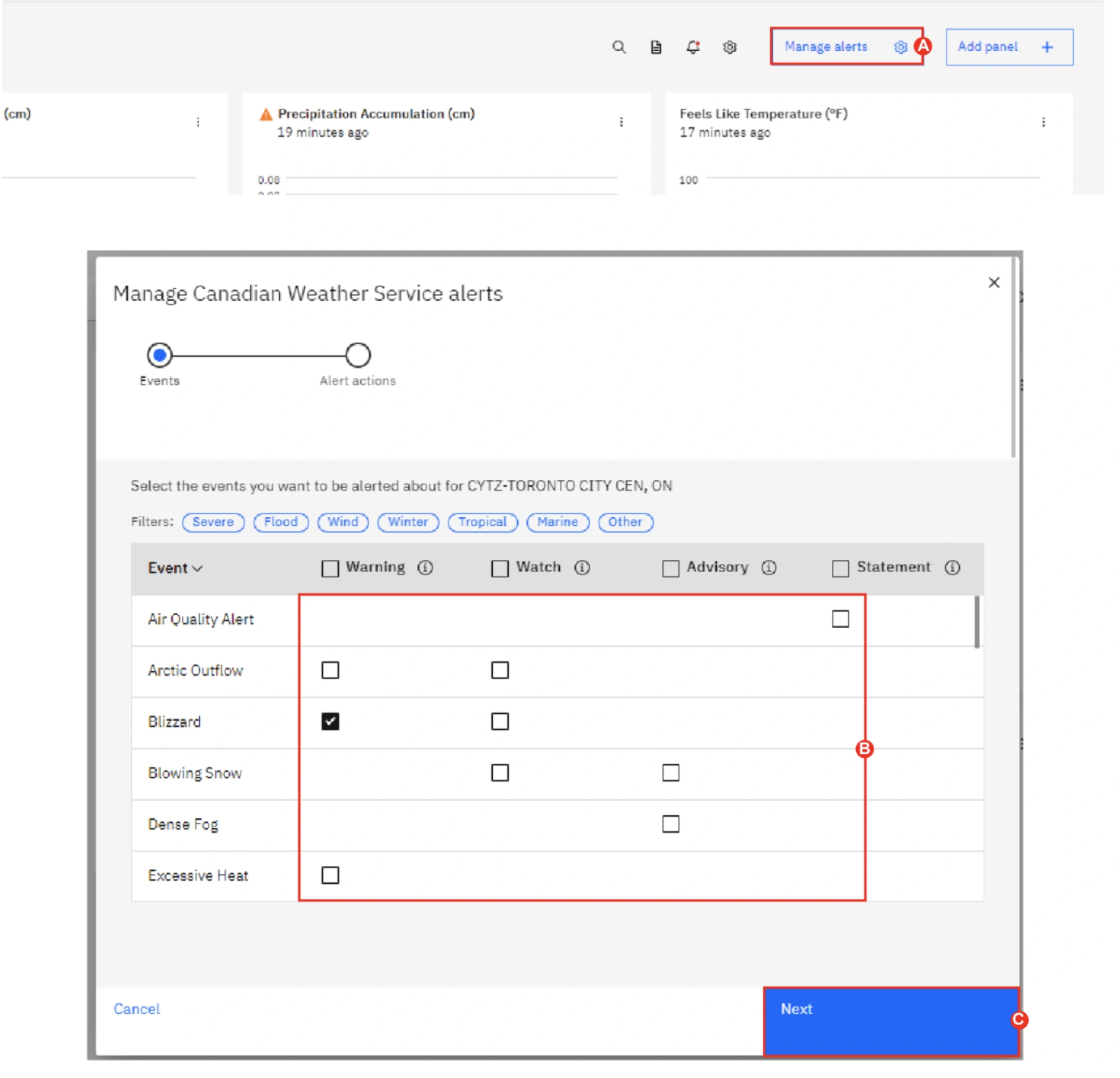Show Statement column info tooltip icon
Screen dimensions: 1120x1078
pos(953,568)
